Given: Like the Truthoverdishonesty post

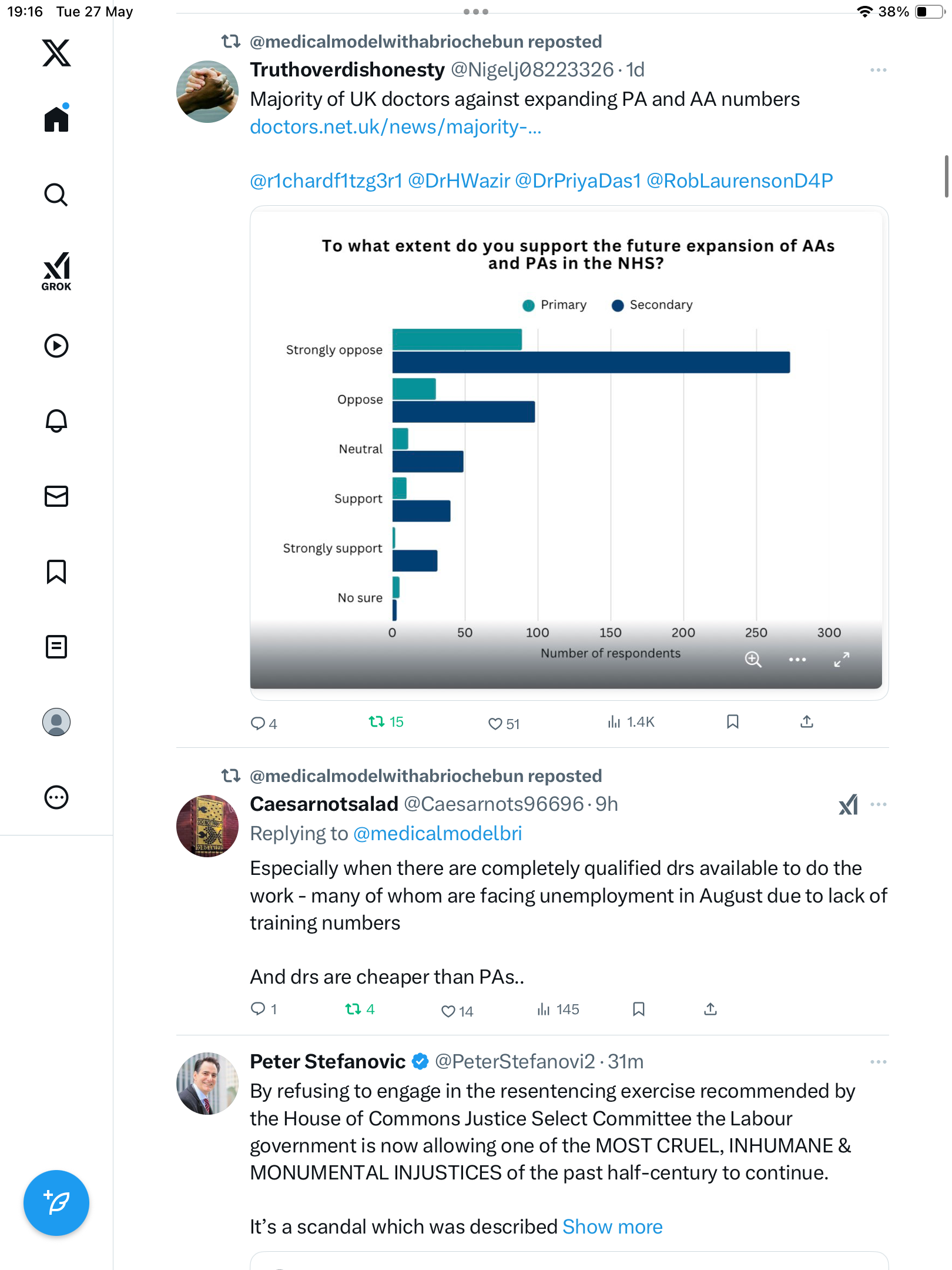Looking at the screenshot, I should tap(504, 724).
